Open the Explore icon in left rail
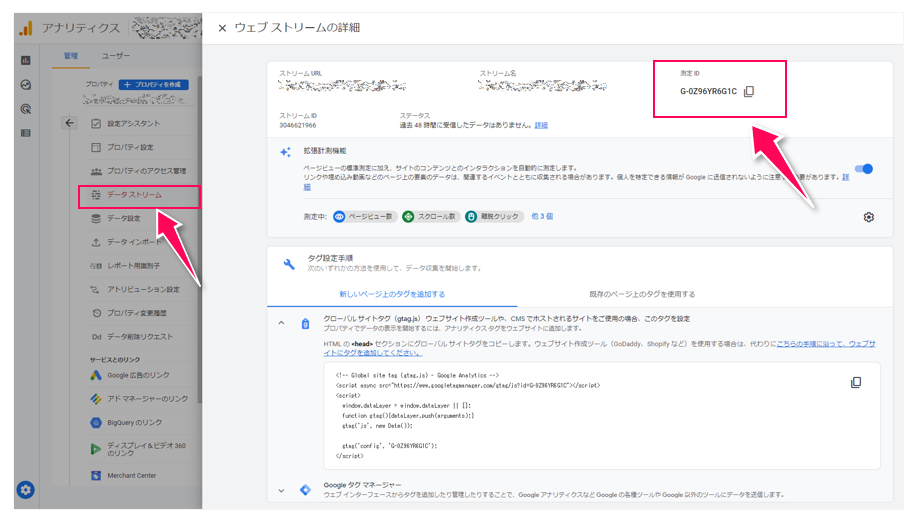The height and width of the screenshot is (528, 919). coord(26,85)
